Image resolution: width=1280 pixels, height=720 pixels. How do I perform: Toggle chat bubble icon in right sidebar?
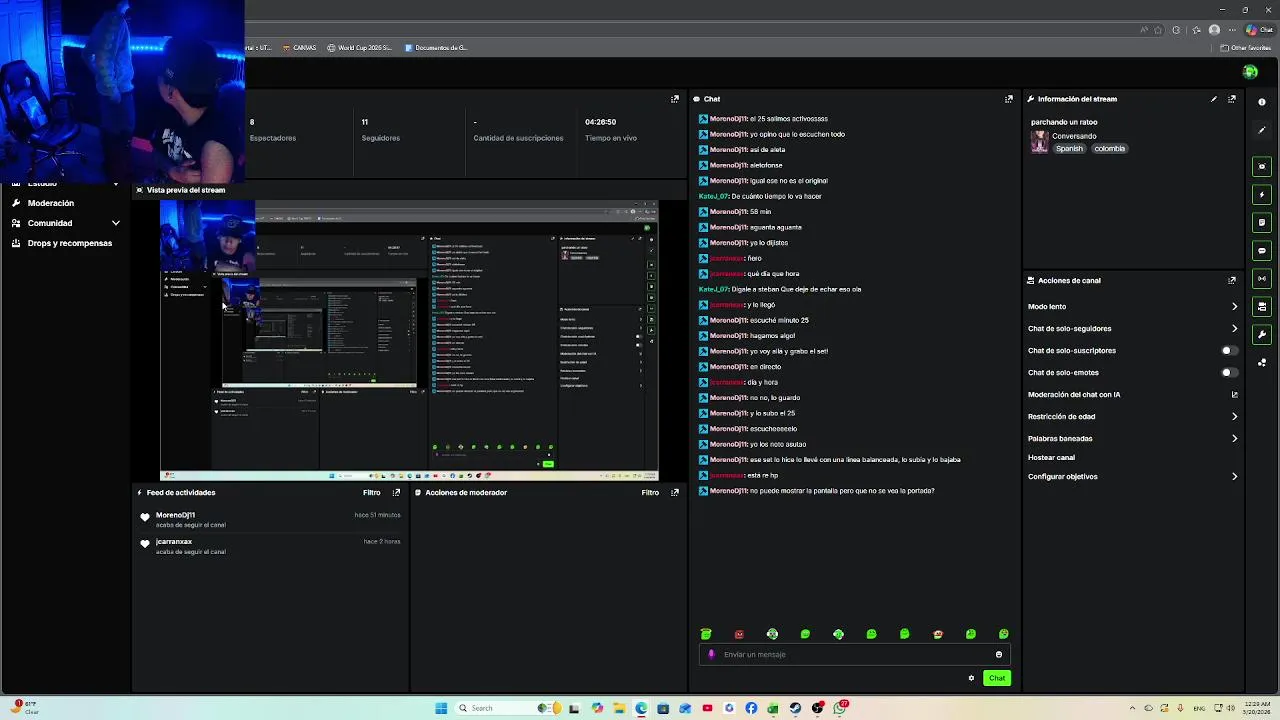pyautogui.click(x=1262, y=250)
